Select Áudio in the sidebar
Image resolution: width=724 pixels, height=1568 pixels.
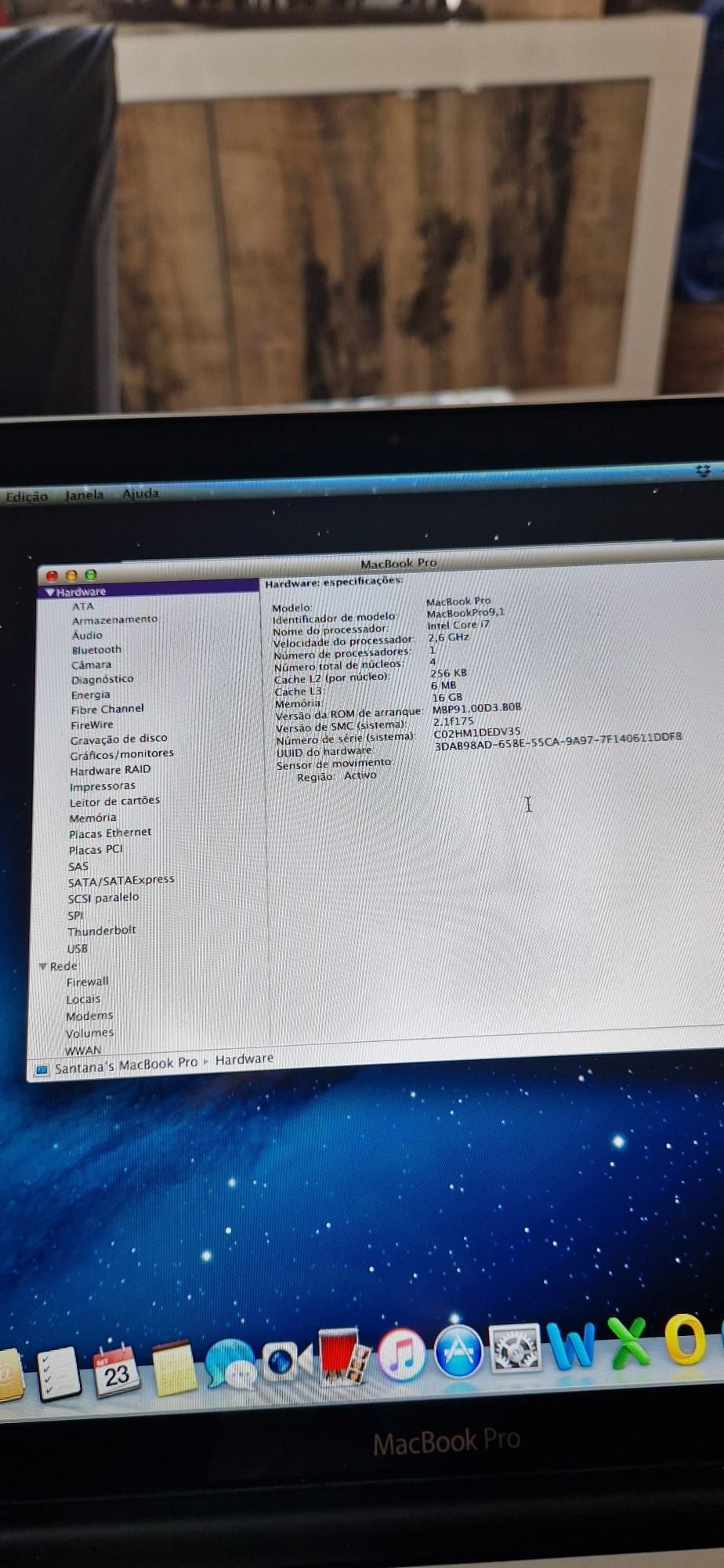(87, 635)
